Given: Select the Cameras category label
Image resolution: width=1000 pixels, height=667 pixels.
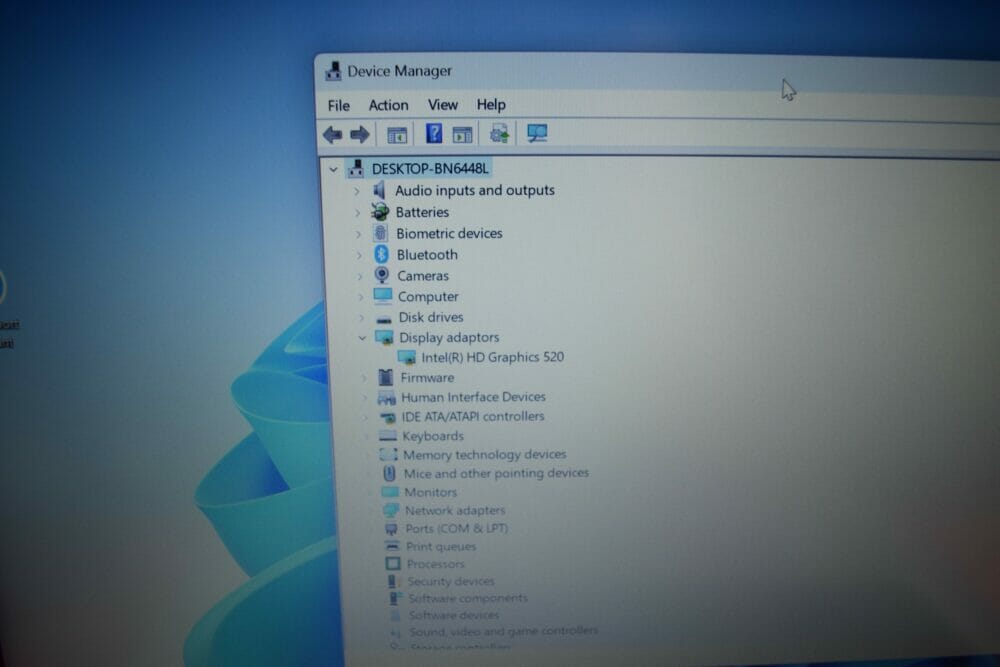Looking at the screenshot, I should 423,276.
